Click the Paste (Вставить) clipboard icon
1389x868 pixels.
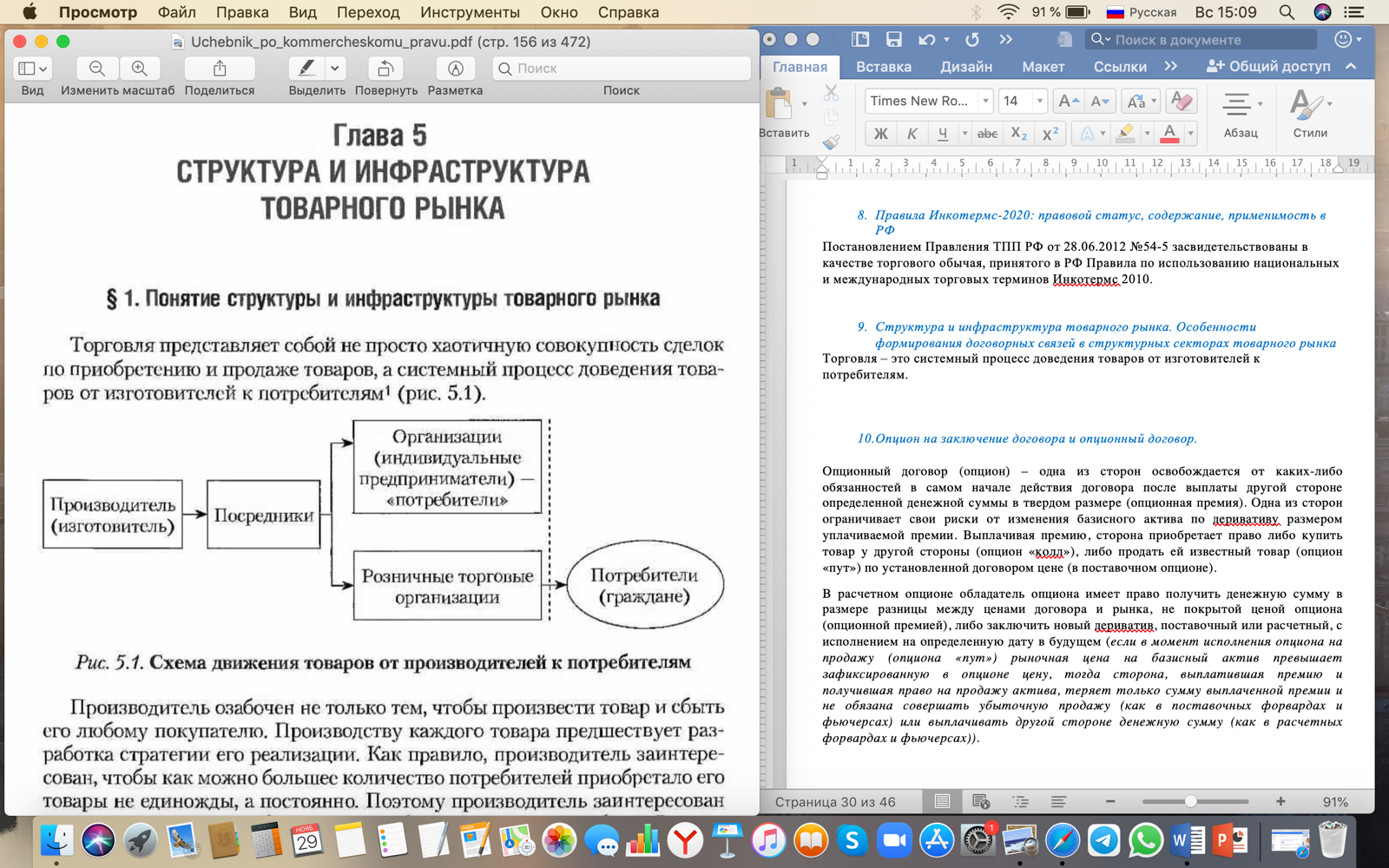click(779, 104)
